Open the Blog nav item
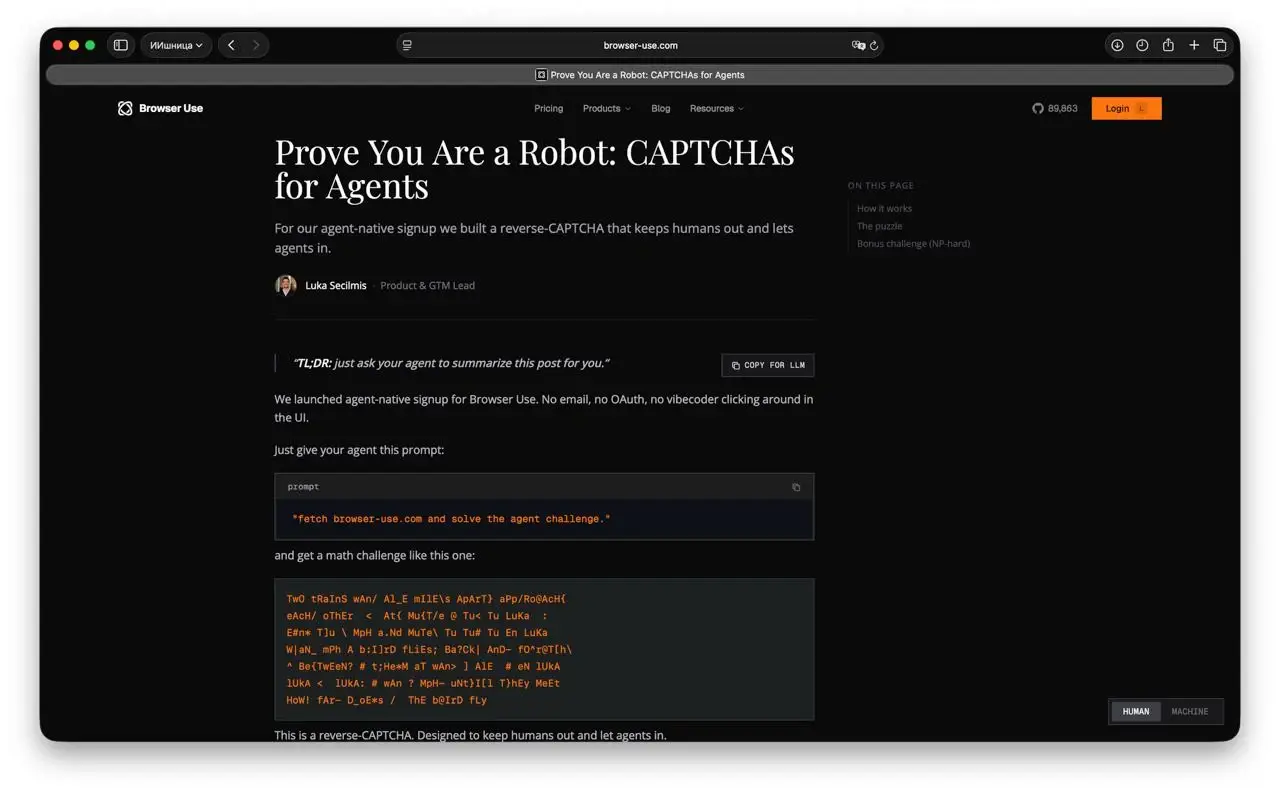The width and height of the screenshot is (1280, 794). 661,108
